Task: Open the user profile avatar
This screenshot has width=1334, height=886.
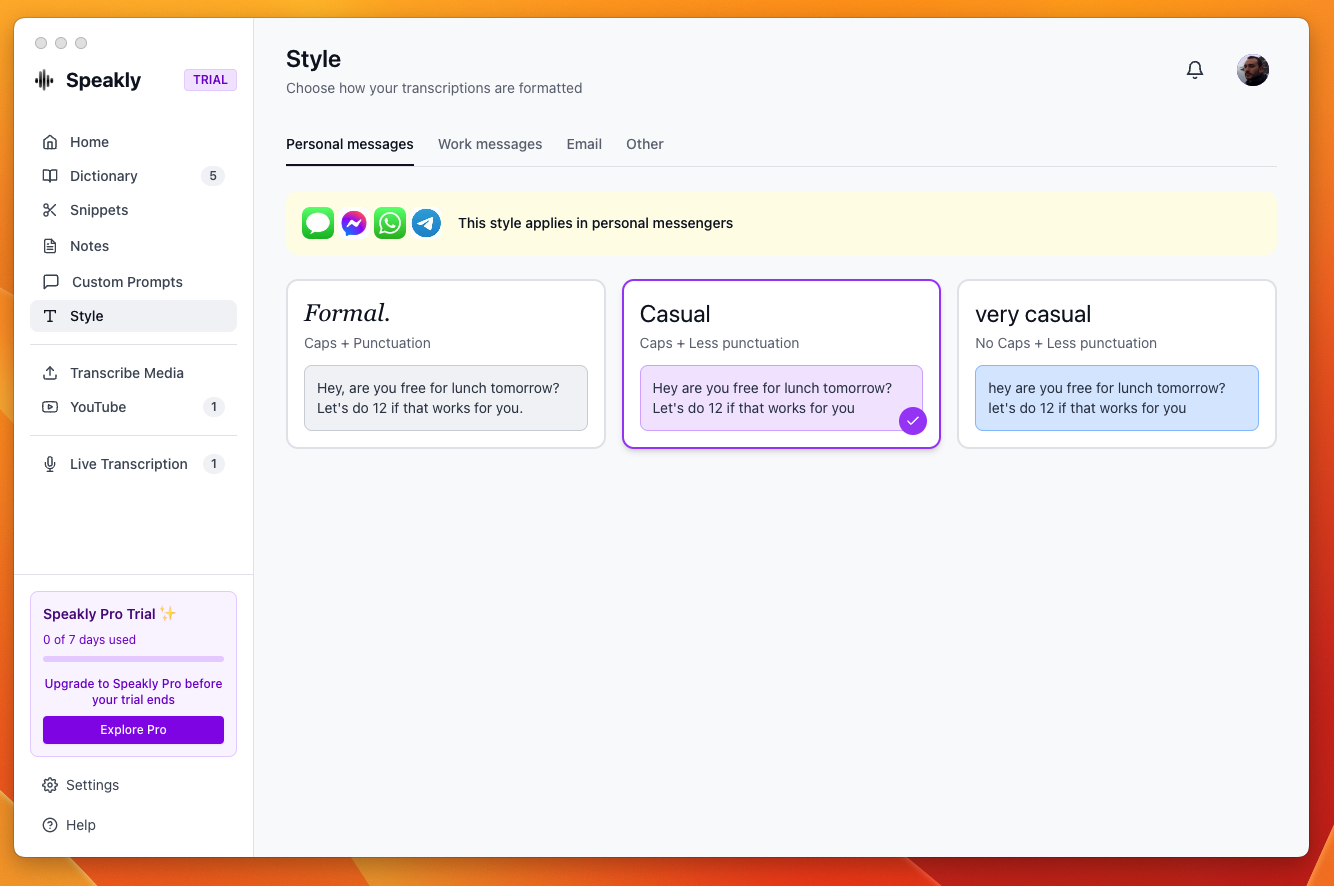Action: (1252, 70)
